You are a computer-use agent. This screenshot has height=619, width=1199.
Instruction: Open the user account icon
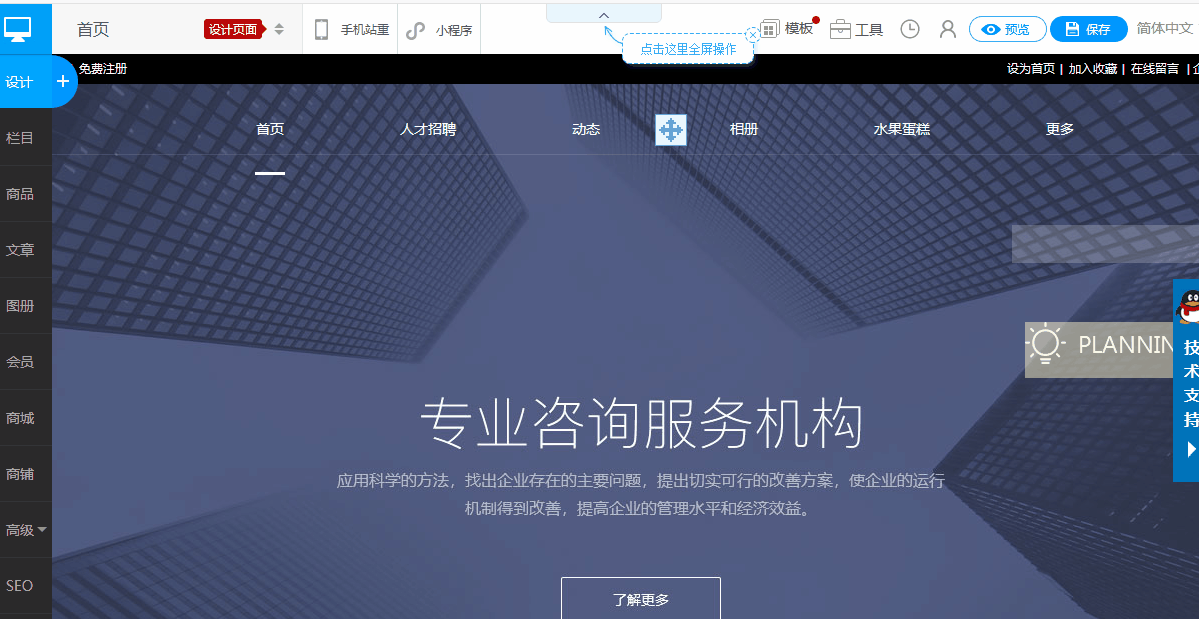[x=947, y=29]
